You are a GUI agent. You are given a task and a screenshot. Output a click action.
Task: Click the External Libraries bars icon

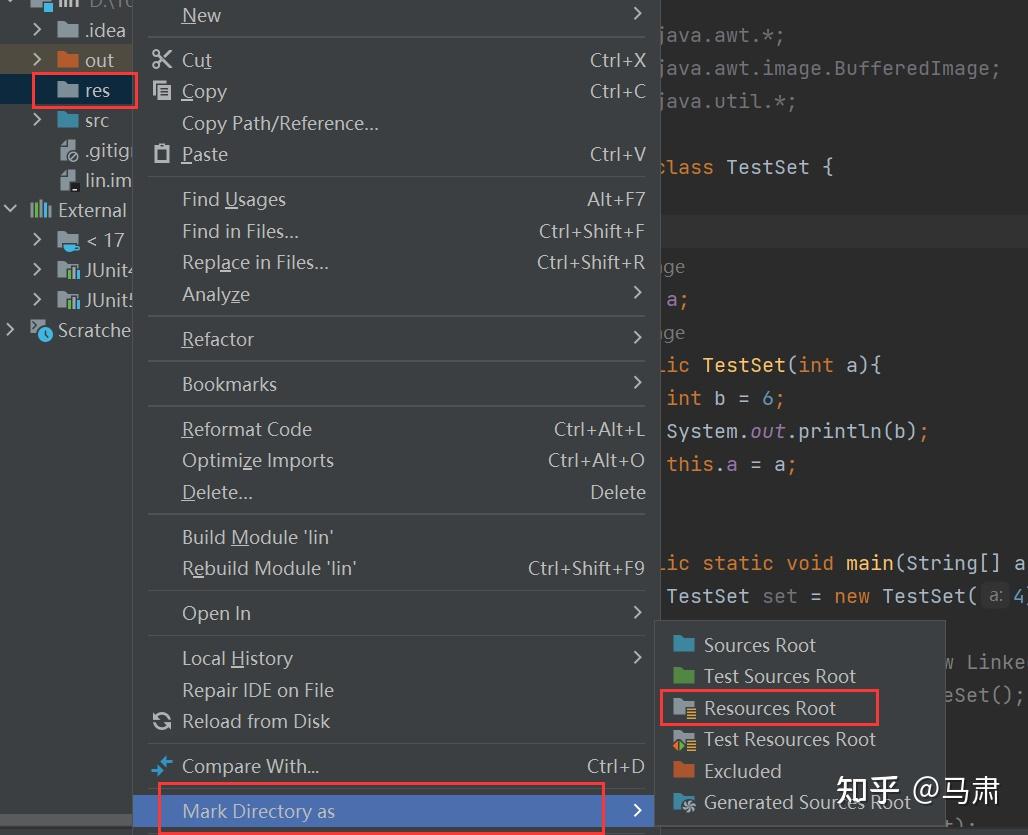[x=41, y=210]
